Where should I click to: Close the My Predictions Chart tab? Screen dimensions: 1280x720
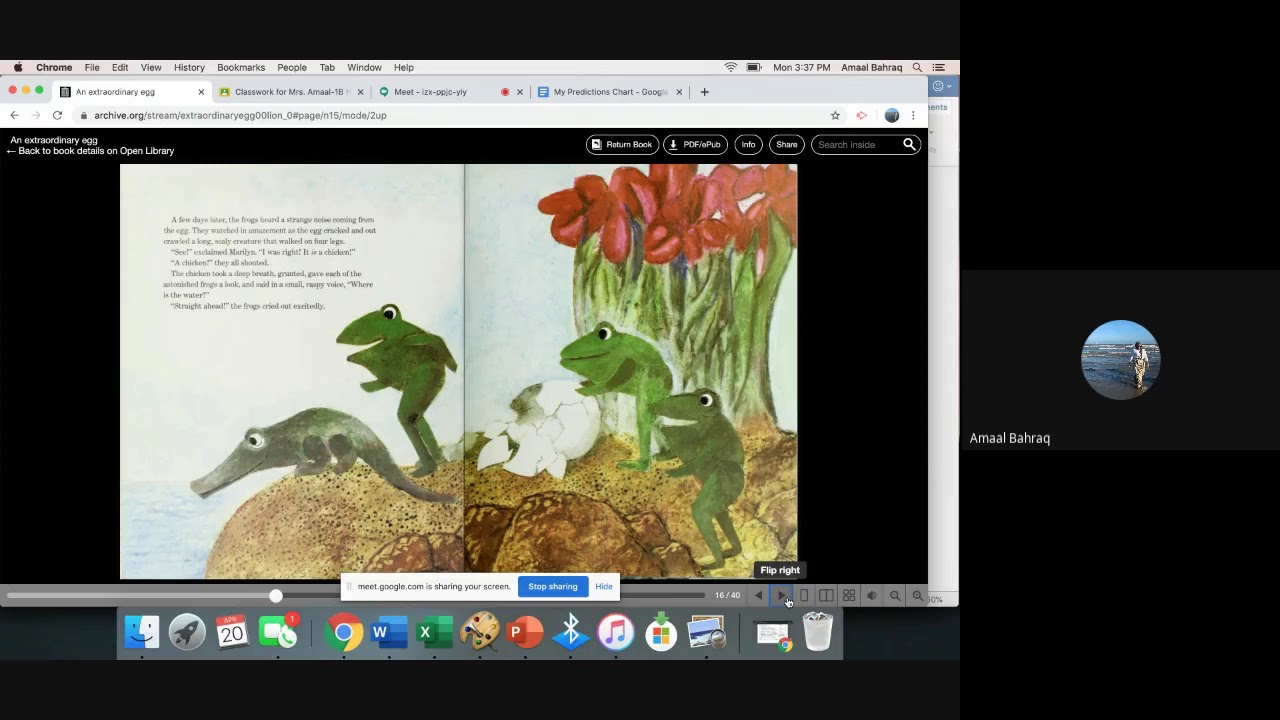point(679,92)
